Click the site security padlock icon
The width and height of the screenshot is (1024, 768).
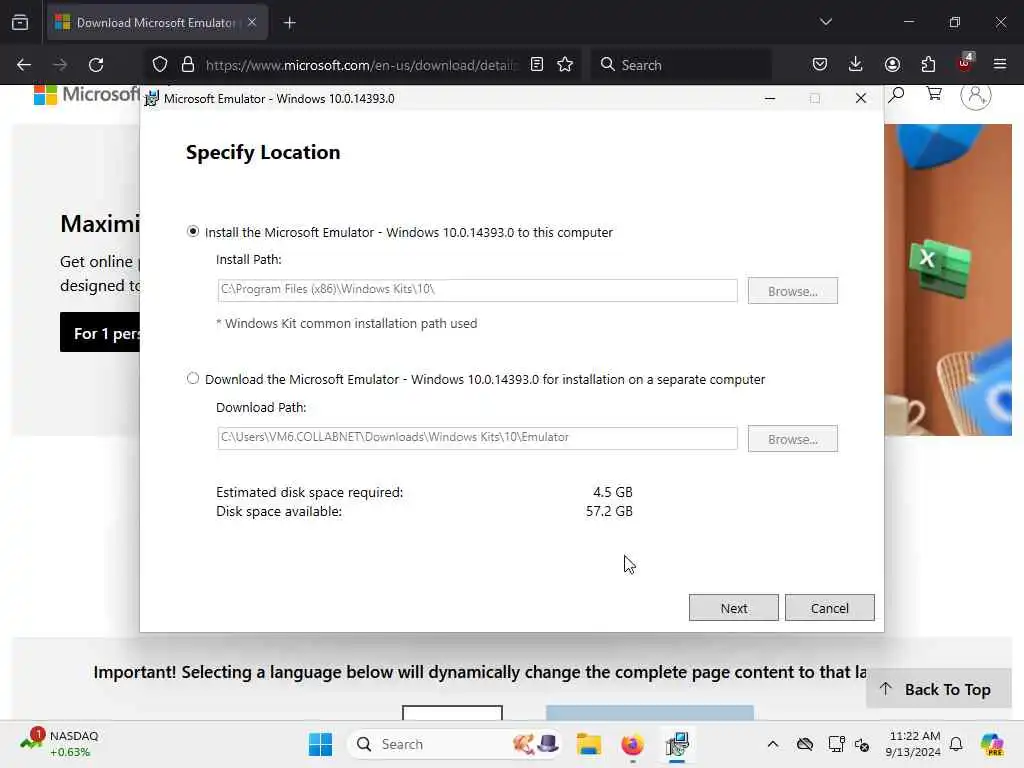pos(188,64)
